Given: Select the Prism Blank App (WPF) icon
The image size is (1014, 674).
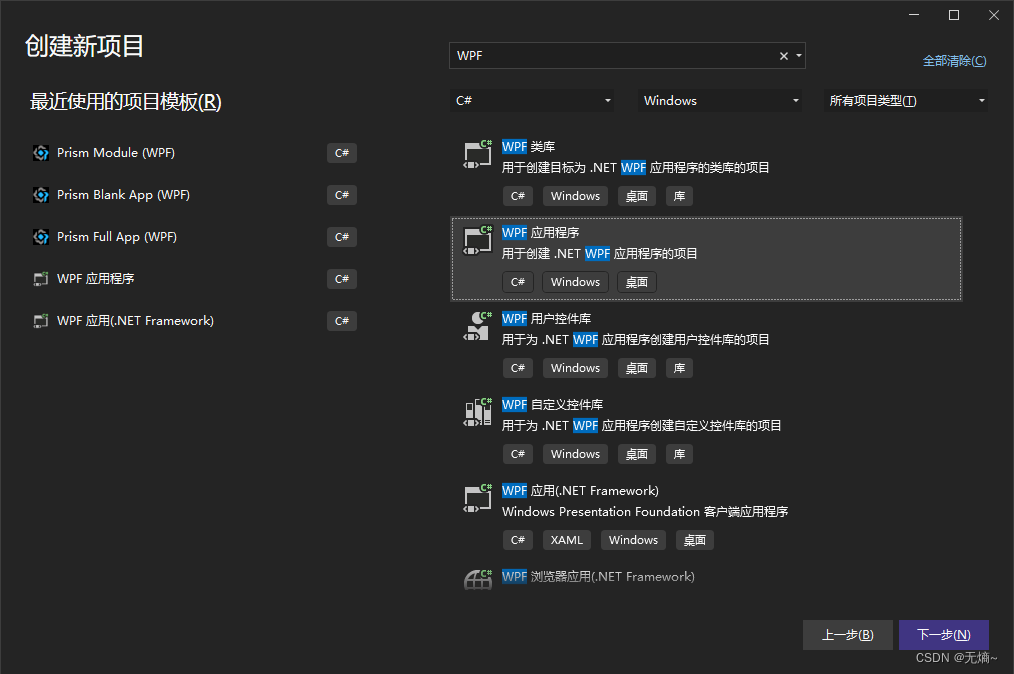Looking at the screenshot, I should [40, 194].
